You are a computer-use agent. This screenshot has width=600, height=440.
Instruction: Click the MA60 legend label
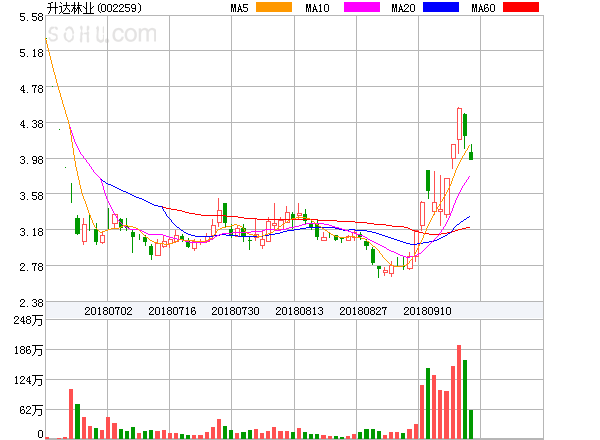[483, 8]
